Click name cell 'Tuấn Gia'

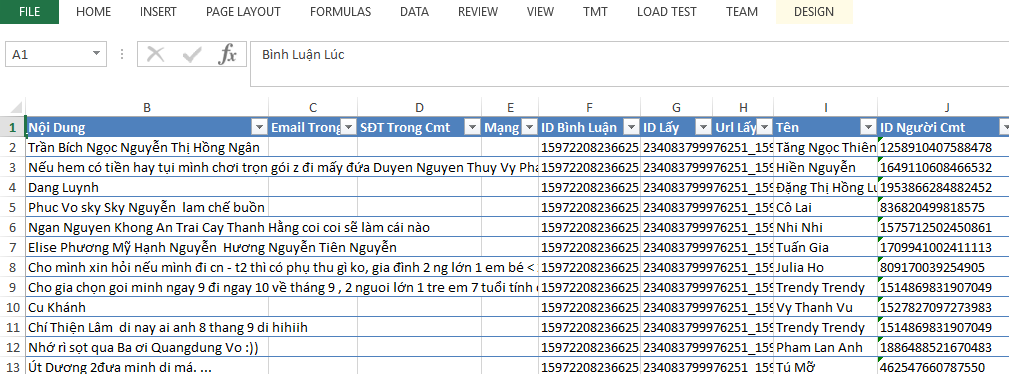[x=826, y=247]
